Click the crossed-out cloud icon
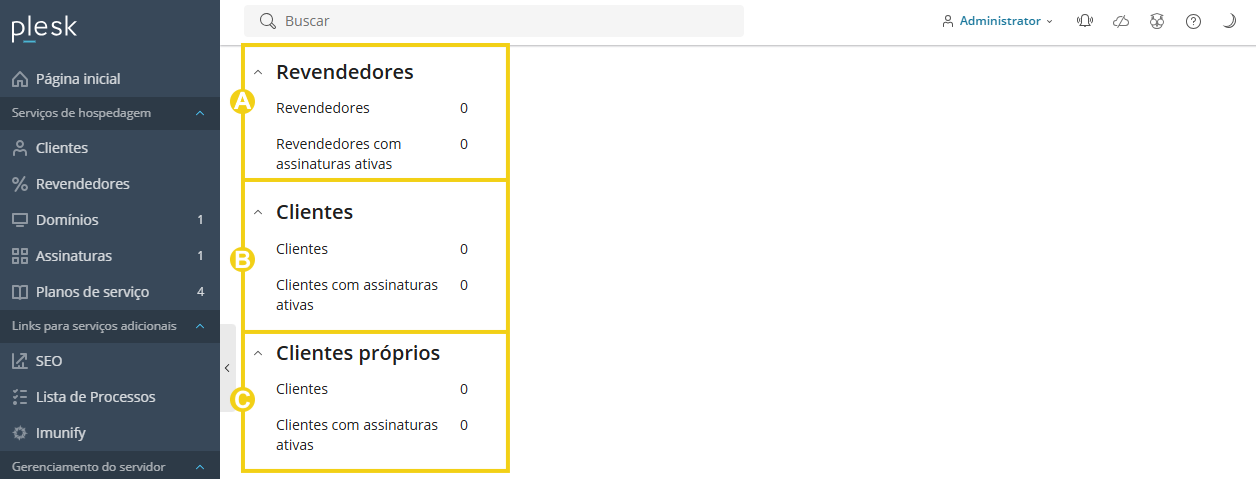 point(1121,21)
